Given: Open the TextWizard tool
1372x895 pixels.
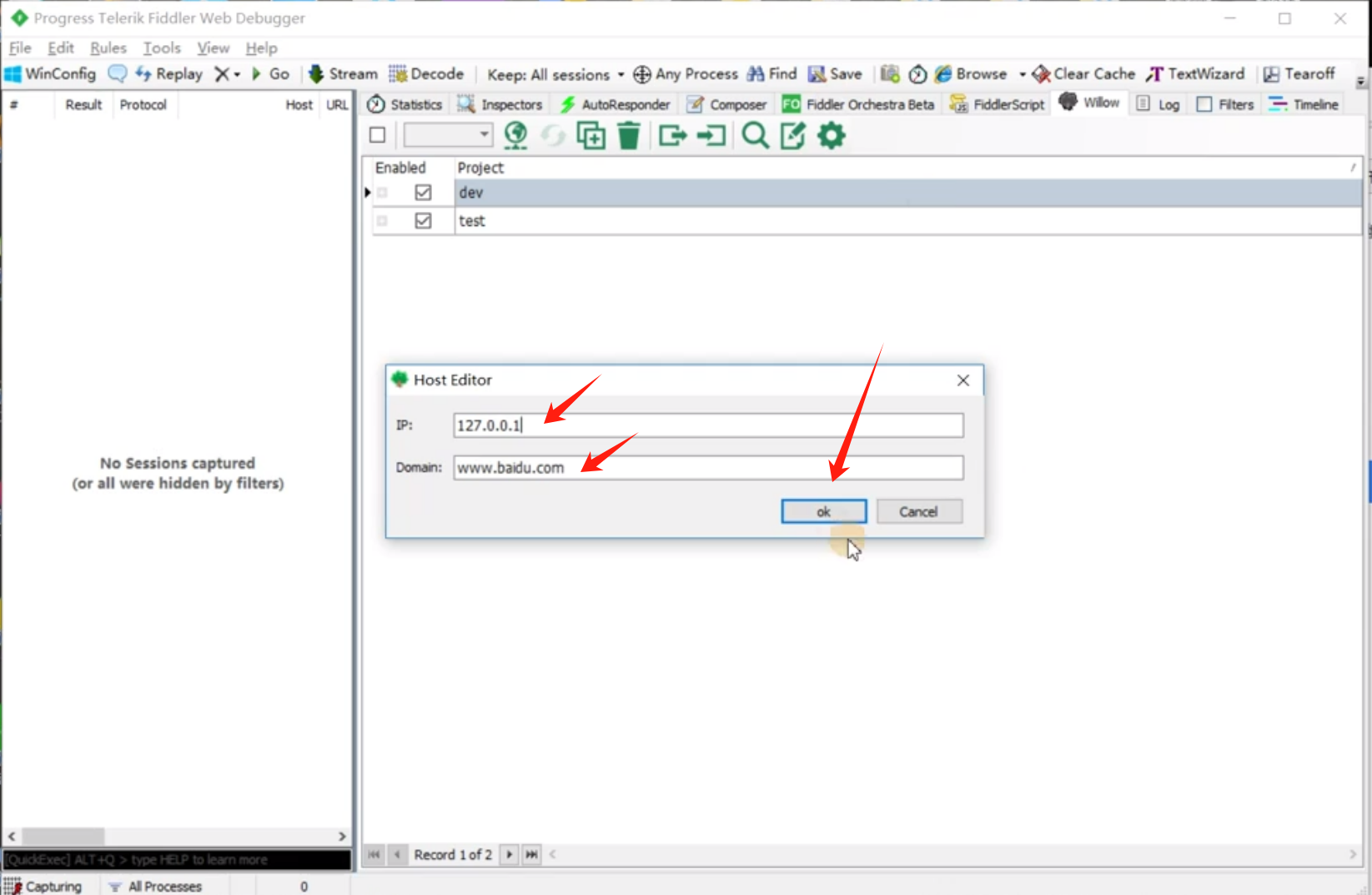Looking at the screenshot, I should pos(1195,74).
